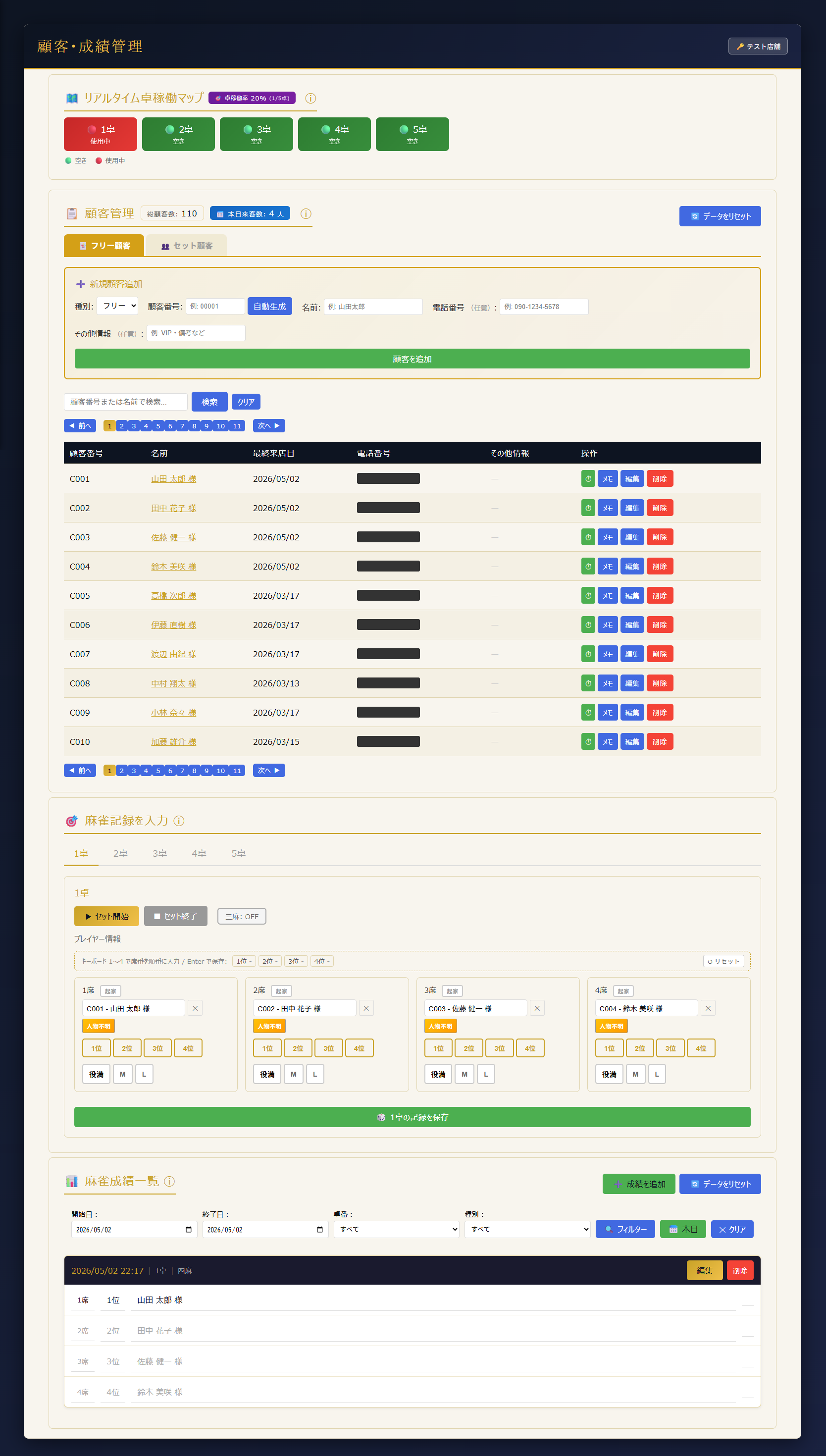Click timer icon in row C001
Image resolution: width=826 pixels, height=1456 pixels.
(x=588, y=479)
